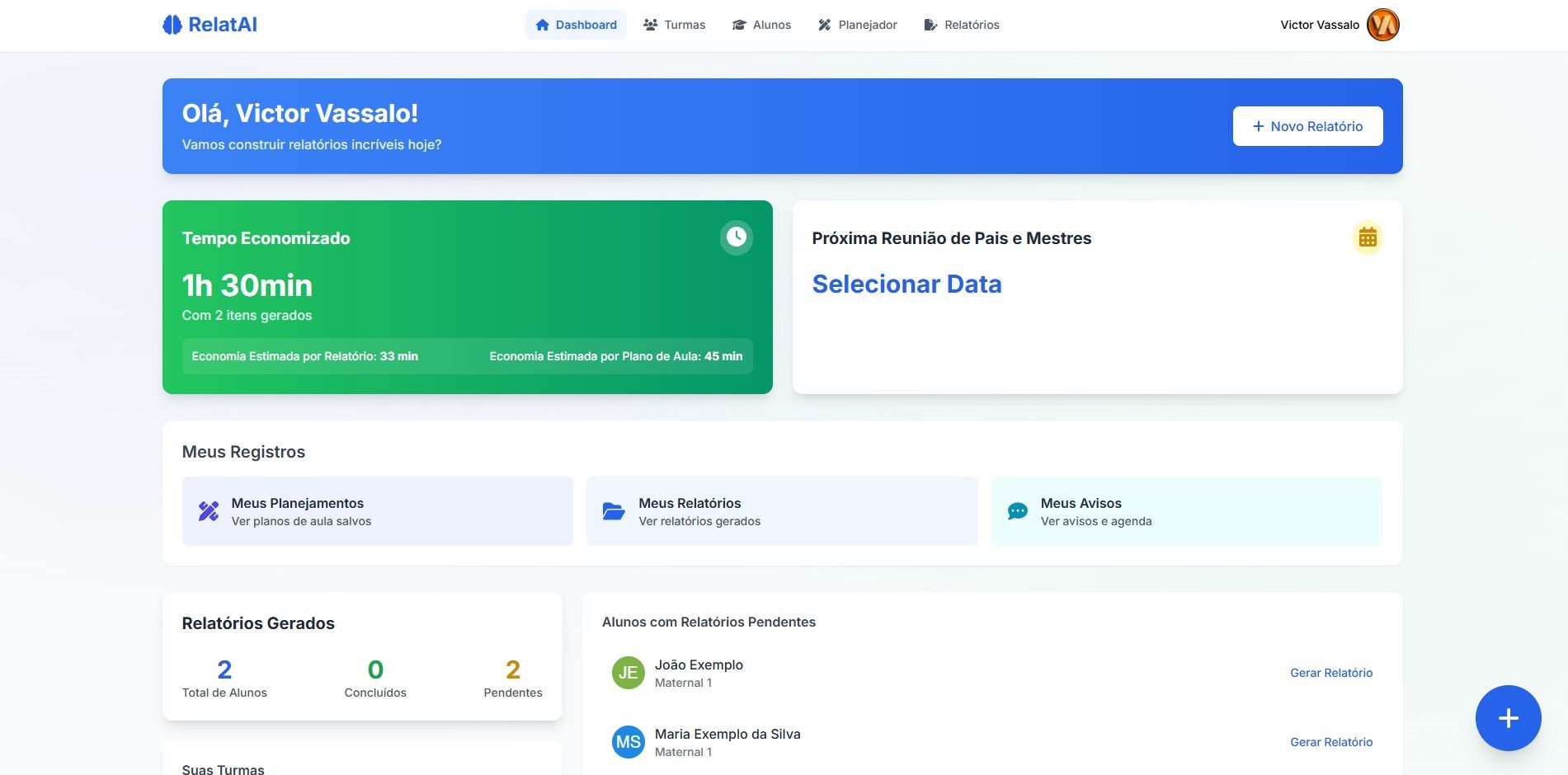1568x775 pixels.
Task: Generate report for João Exemplo
Action: (1331, 673)
